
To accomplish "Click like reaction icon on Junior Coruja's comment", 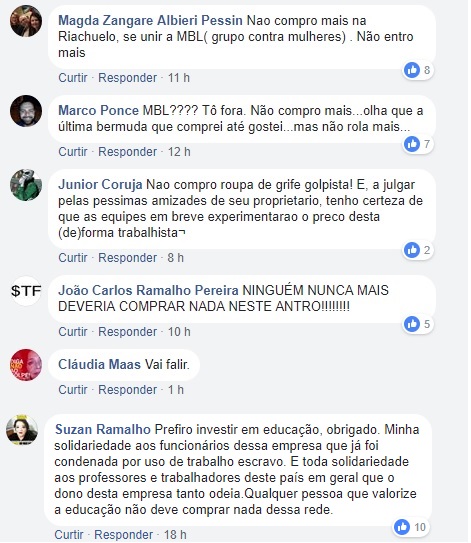I will (412, 250).
